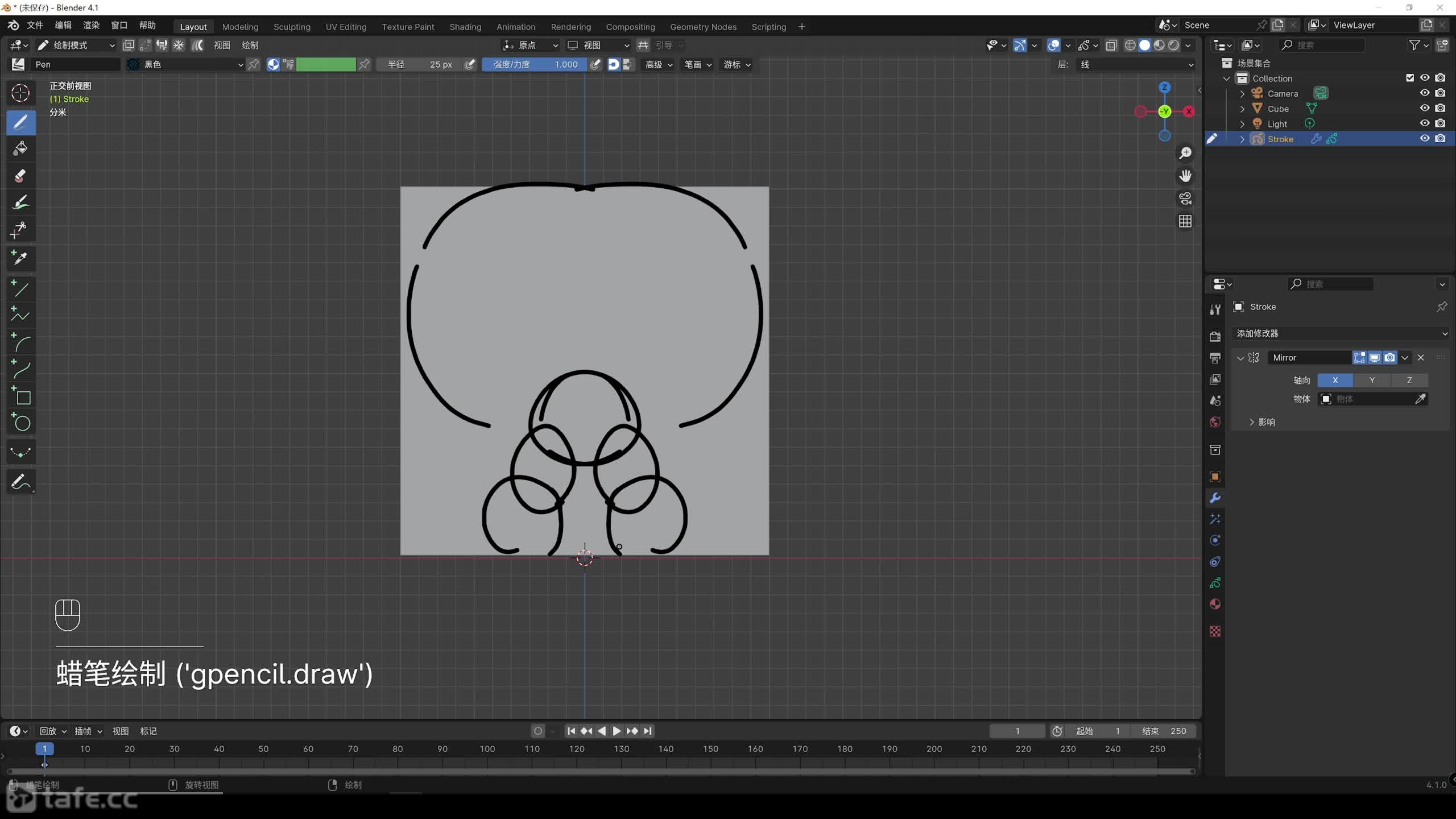The height and width of the screenshot is (819, 1456).
Task: Hide Stroke object eye icon
Action: [1425, 138]
